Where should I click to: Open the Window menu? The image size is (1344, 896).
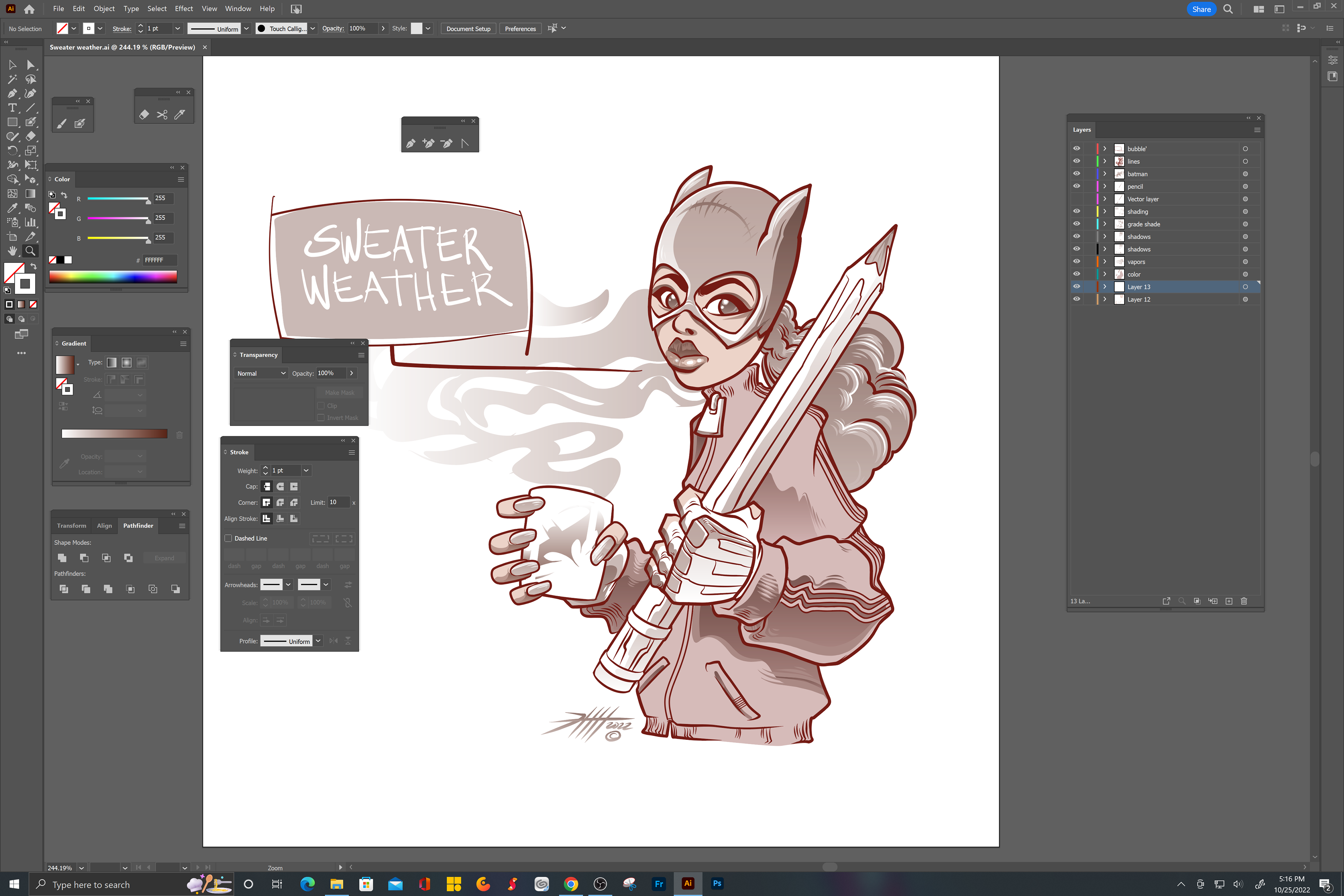point(238,8)
